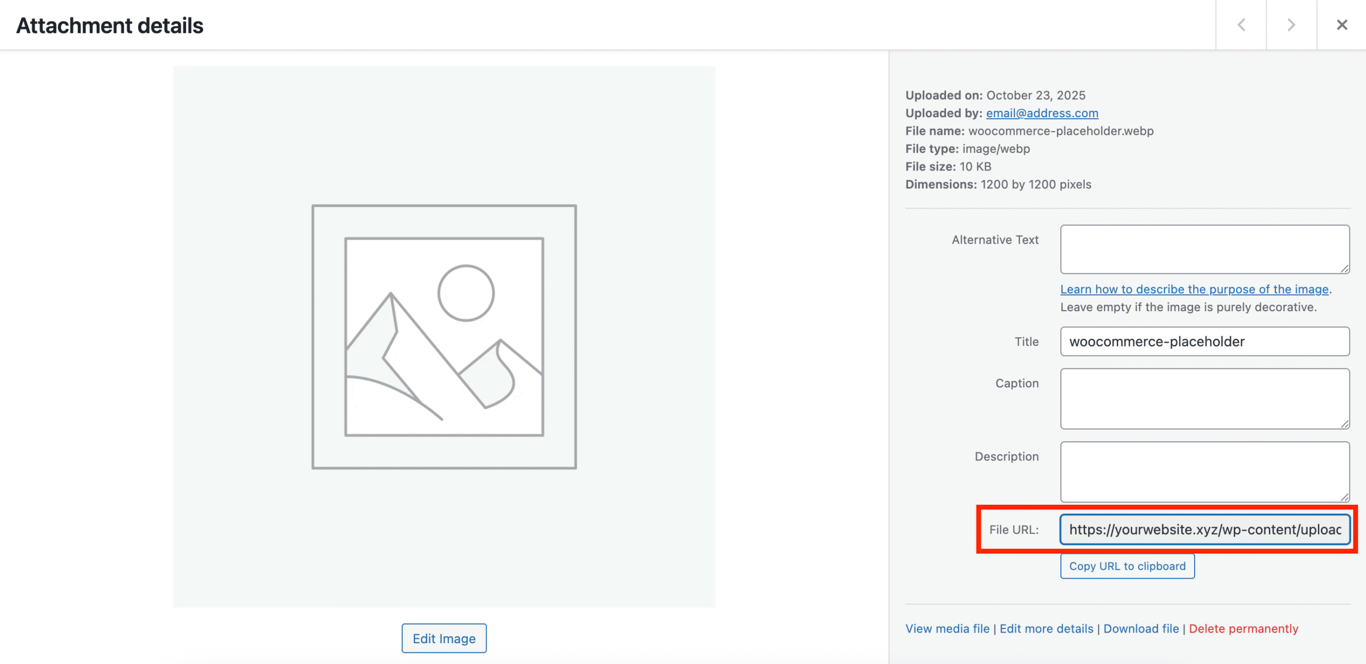Close the Attachment details modal
Viewport: 1366px width, 664px height.
tap(1342, 24)
